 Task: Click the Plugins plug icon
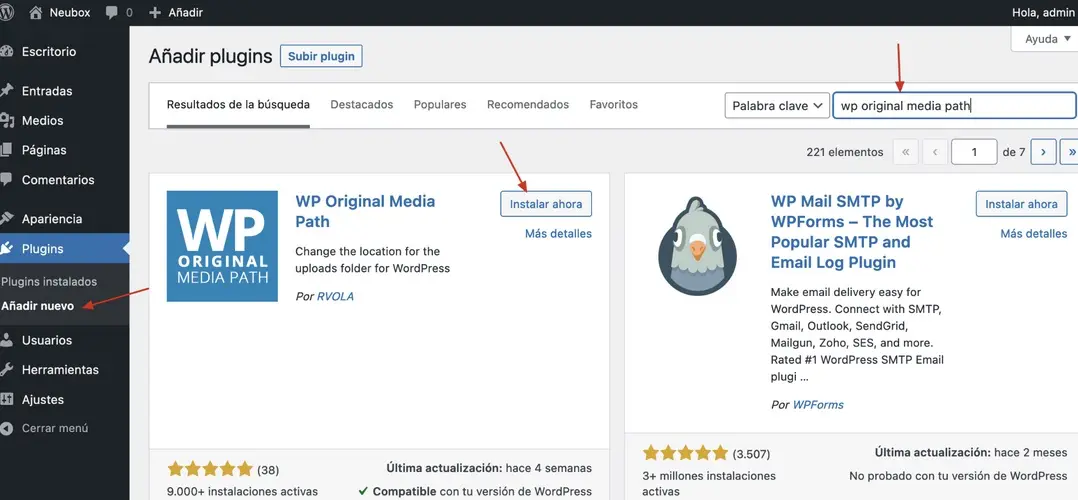(7, 249)
